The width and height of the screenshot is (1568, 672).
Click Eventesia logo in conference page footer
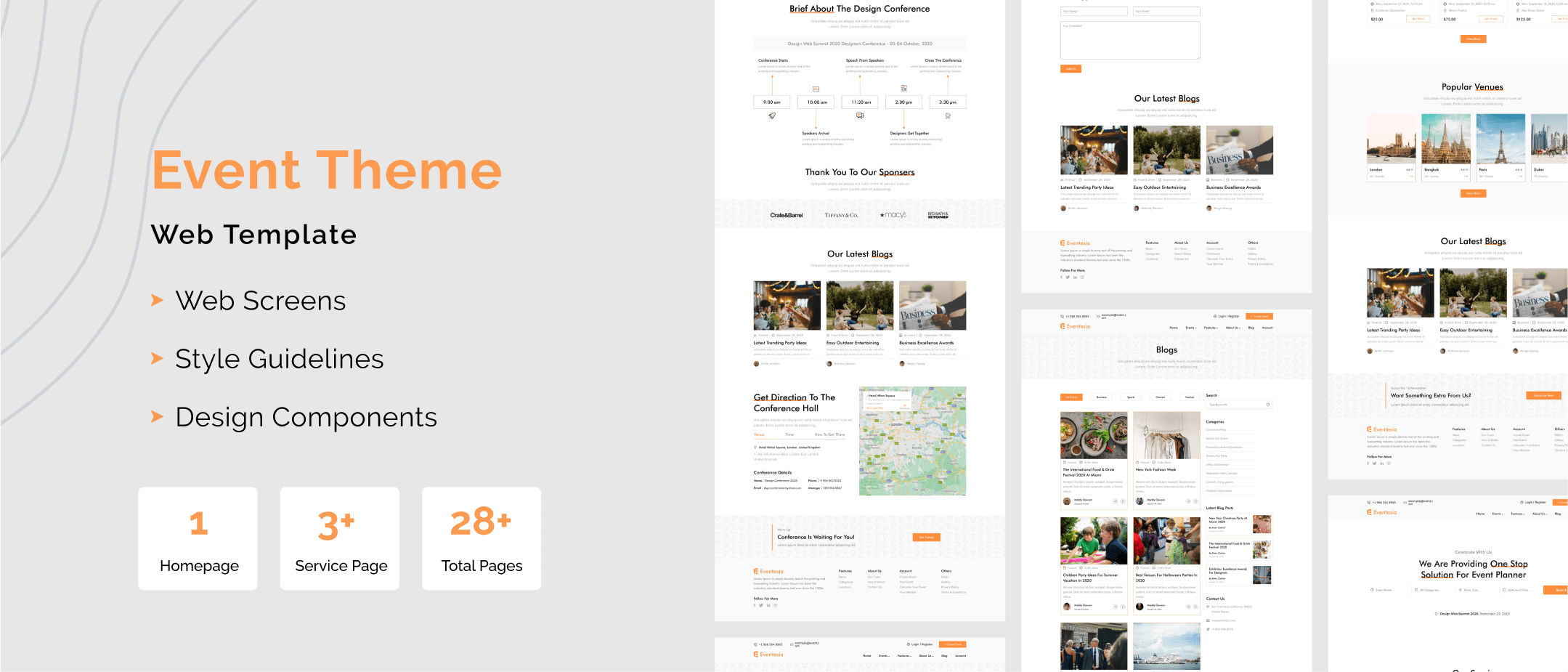768,572
